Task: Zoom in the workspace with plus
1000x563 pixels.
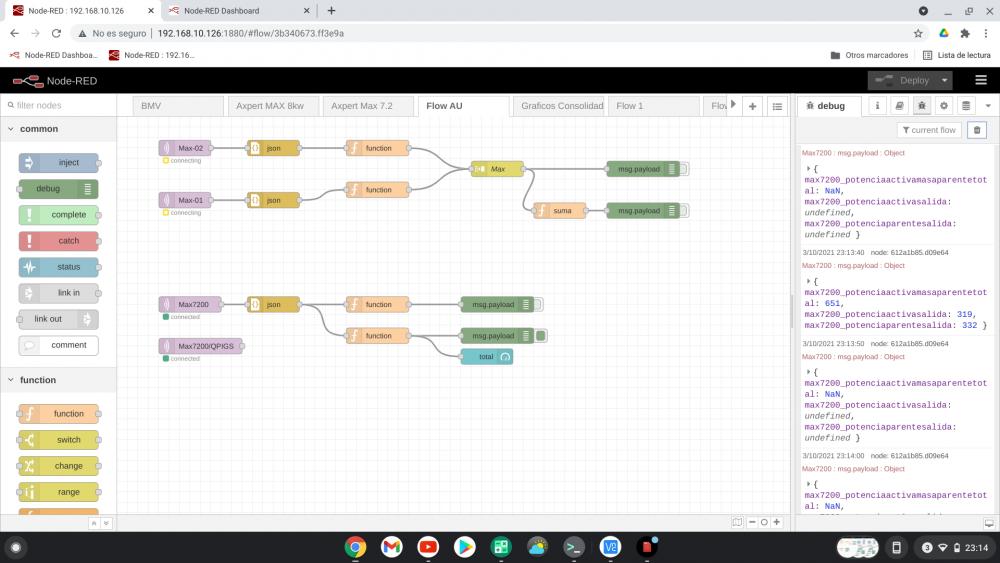Action: coord(777,522)
